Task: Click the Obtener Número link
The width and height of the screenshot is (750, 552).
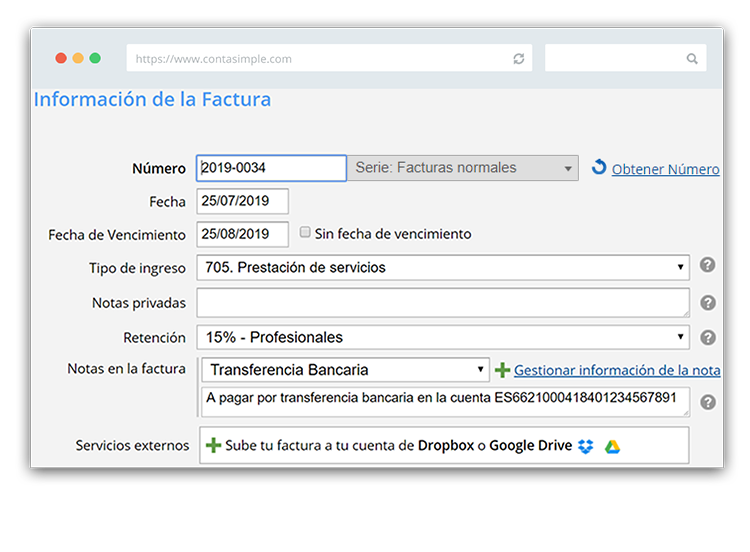Action: [x=665, y=169]
